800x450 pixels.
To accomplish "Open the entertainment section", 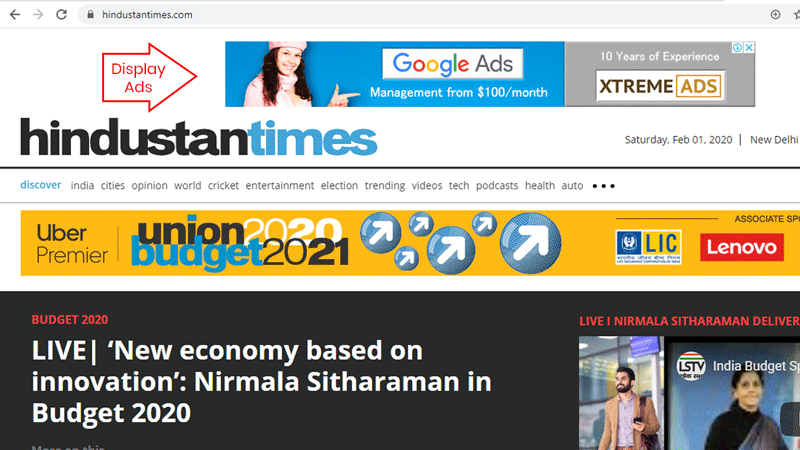I will point(280,185).
